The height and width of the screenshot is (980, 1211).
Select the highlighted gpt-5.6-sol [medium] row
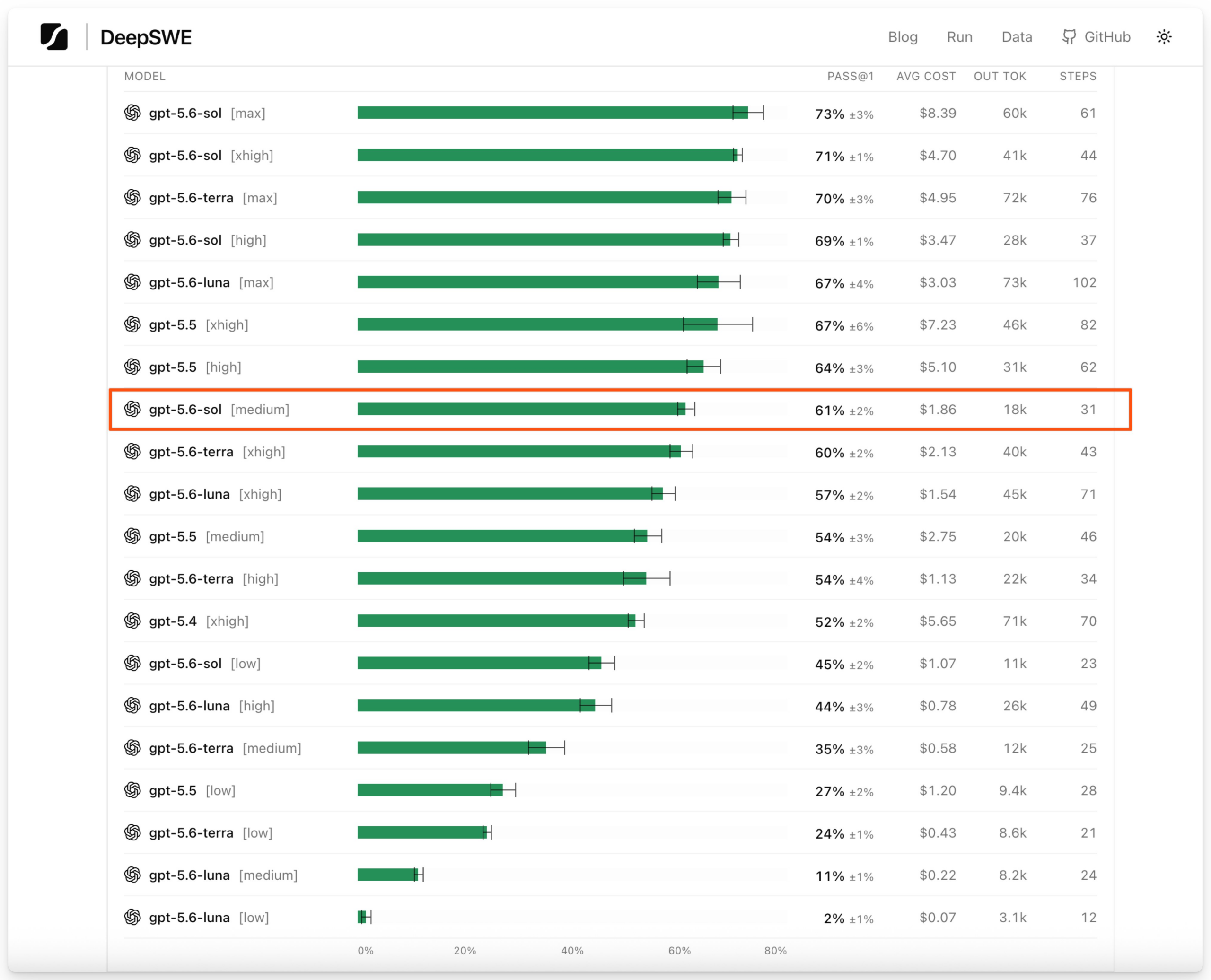click(620, 409)
